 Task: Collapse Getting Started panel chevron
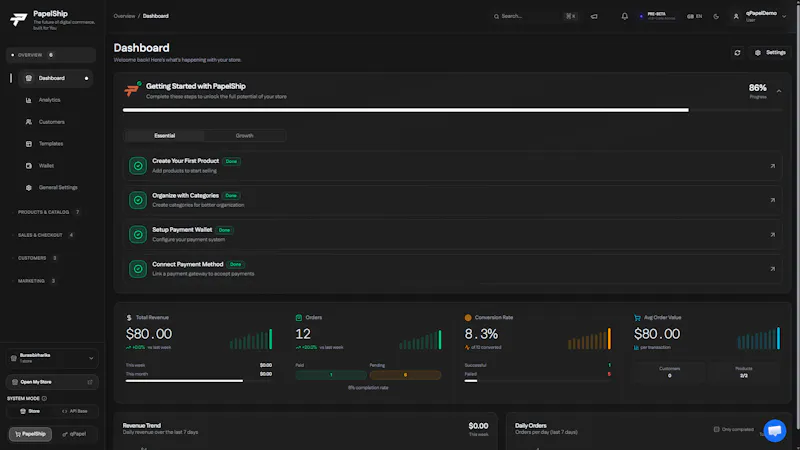point(779,91)
